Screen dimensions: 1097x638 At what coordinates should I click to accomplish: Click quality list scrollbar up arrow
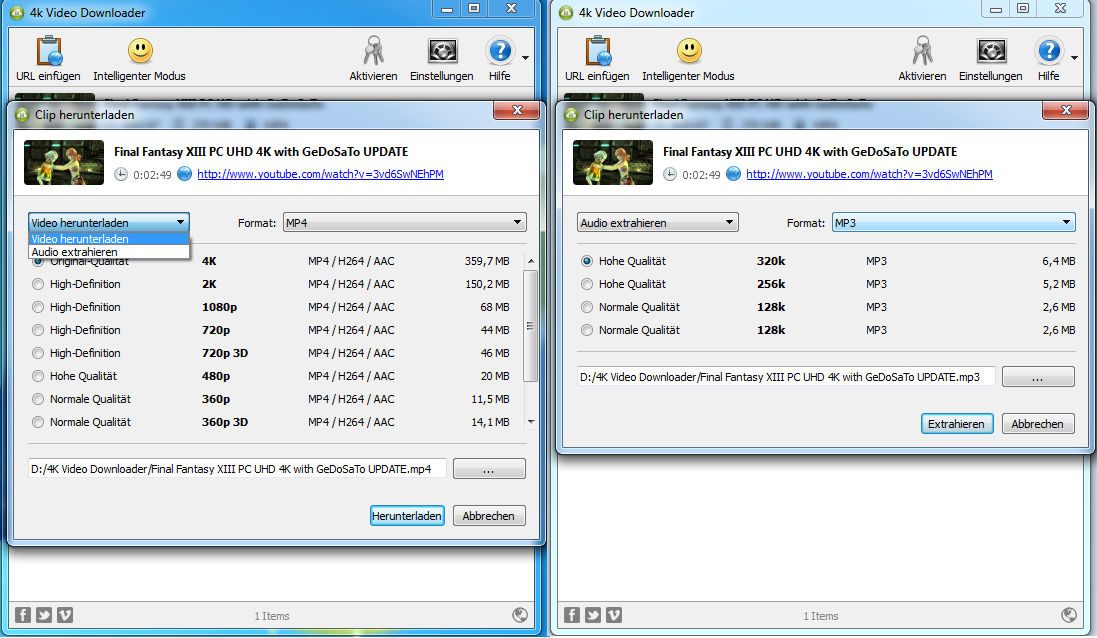point(531,261)
